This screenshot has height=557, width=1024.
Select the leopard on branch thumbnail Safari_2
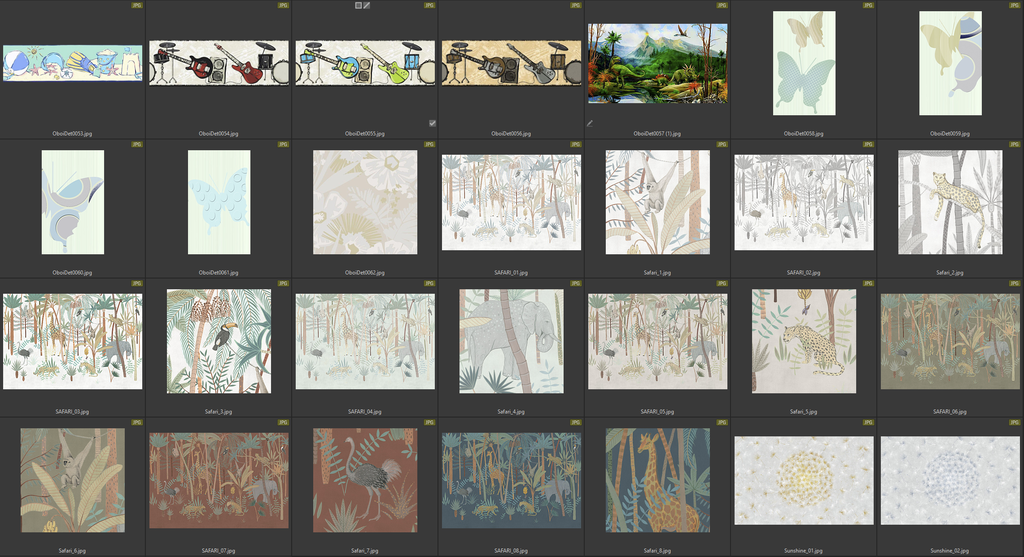click(x=949, y=202)
